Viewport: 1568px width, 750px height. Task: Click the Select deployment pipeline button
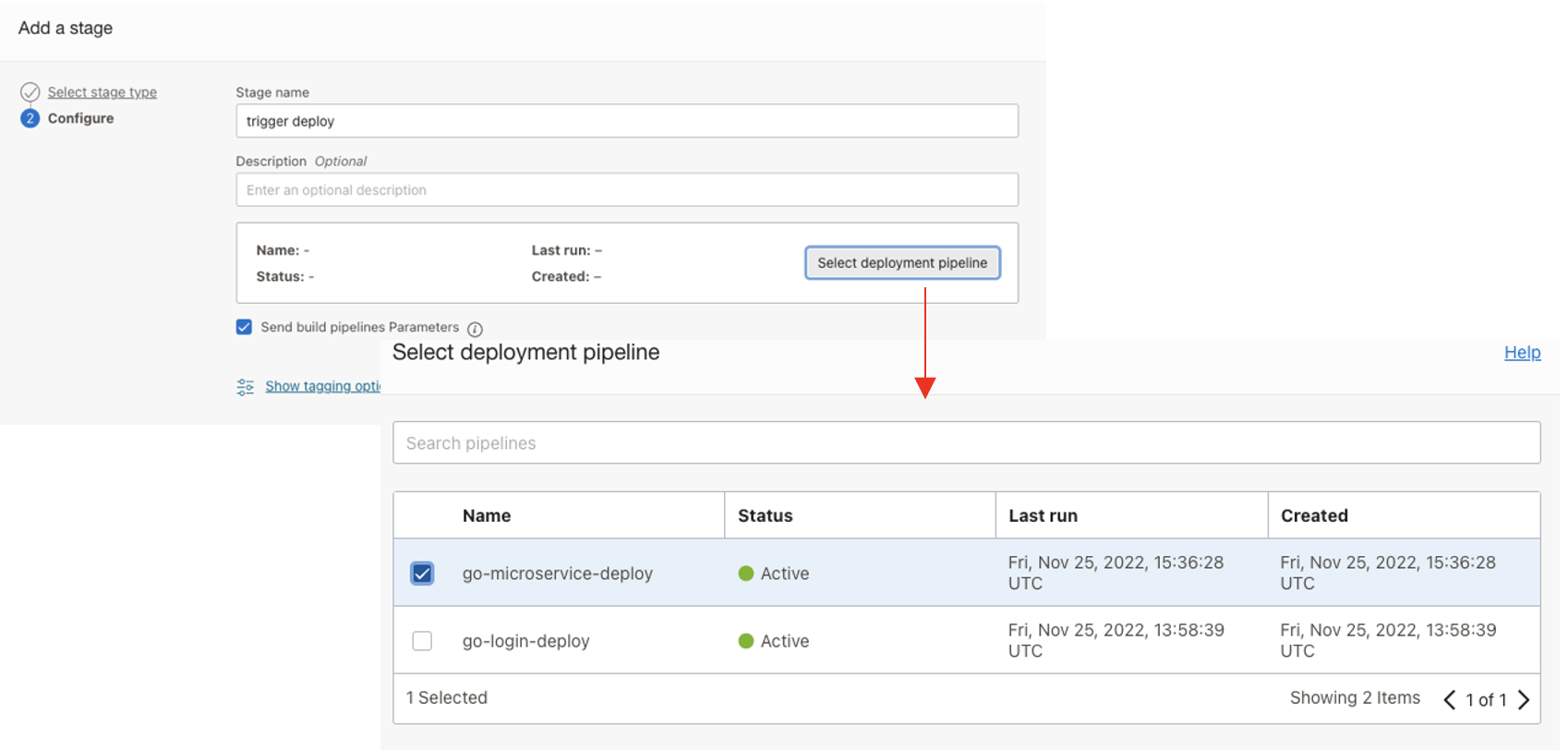point(902,263)
